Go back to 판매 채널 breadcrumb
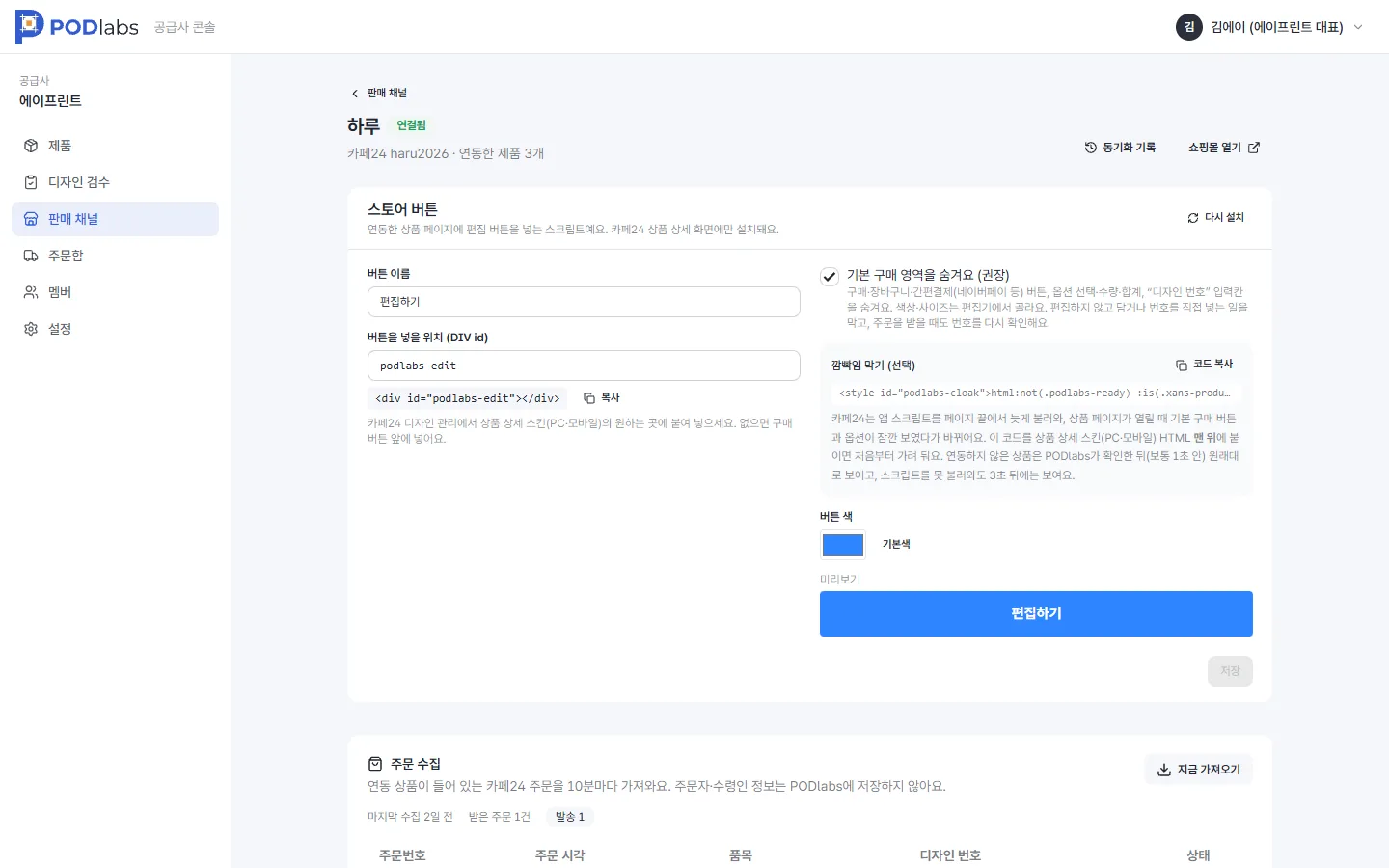Viewport: 1389px width, 868px height. coord(379,93)
